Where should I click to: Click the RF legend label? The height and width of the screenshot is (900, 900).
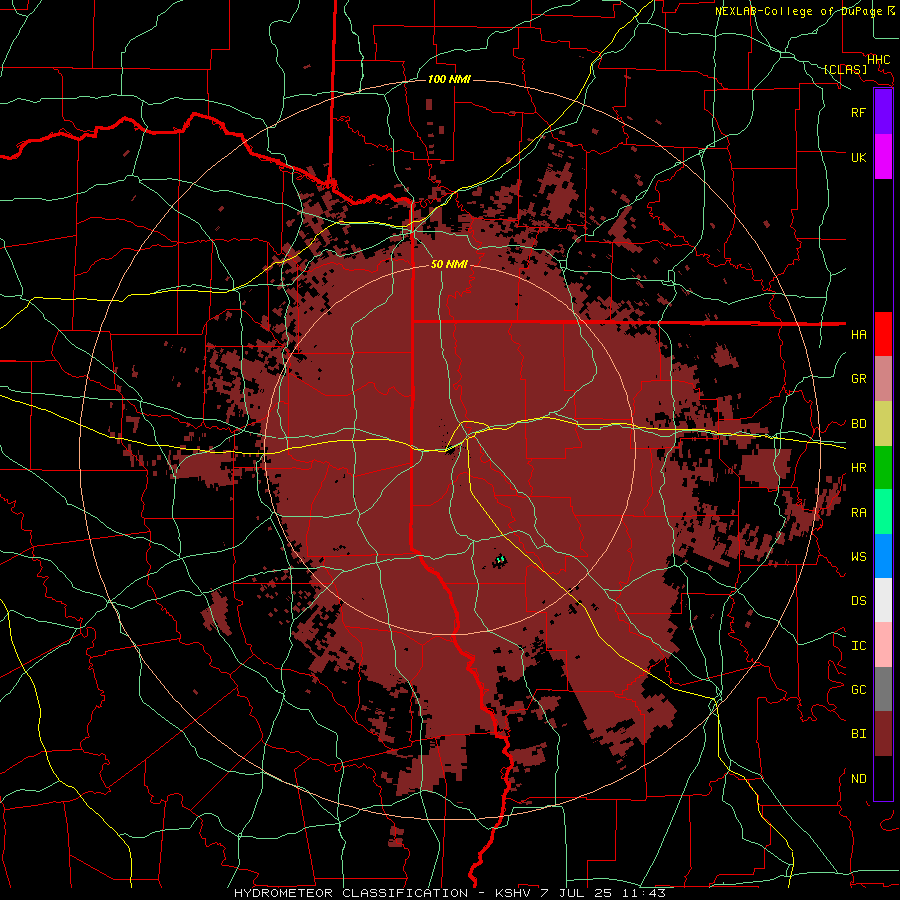(858, 112)
